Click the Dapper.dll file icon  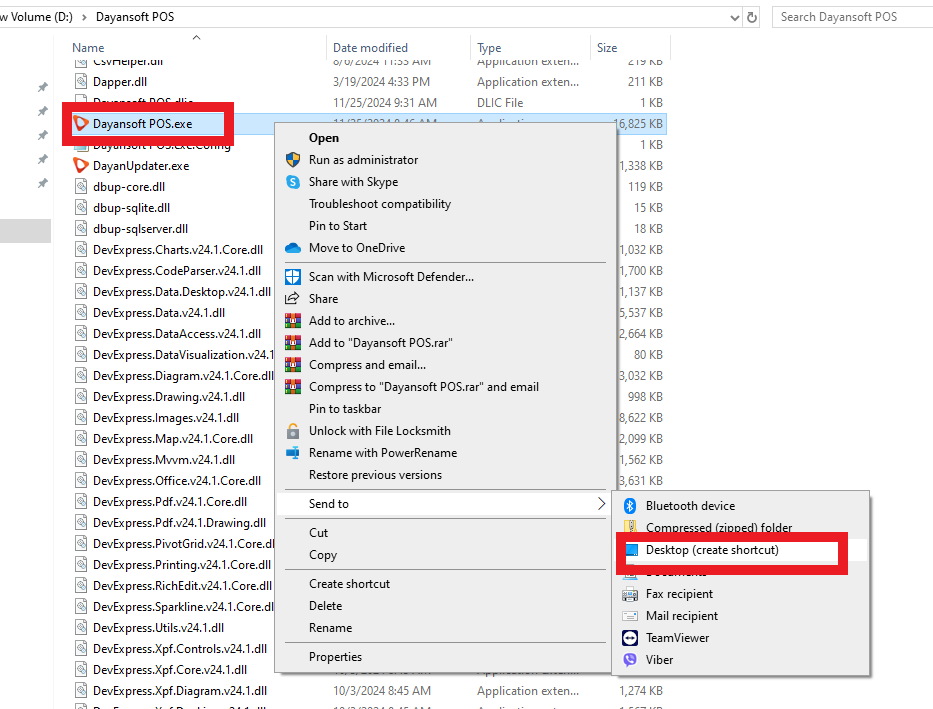pyautogui.click(x=81, y=81)
